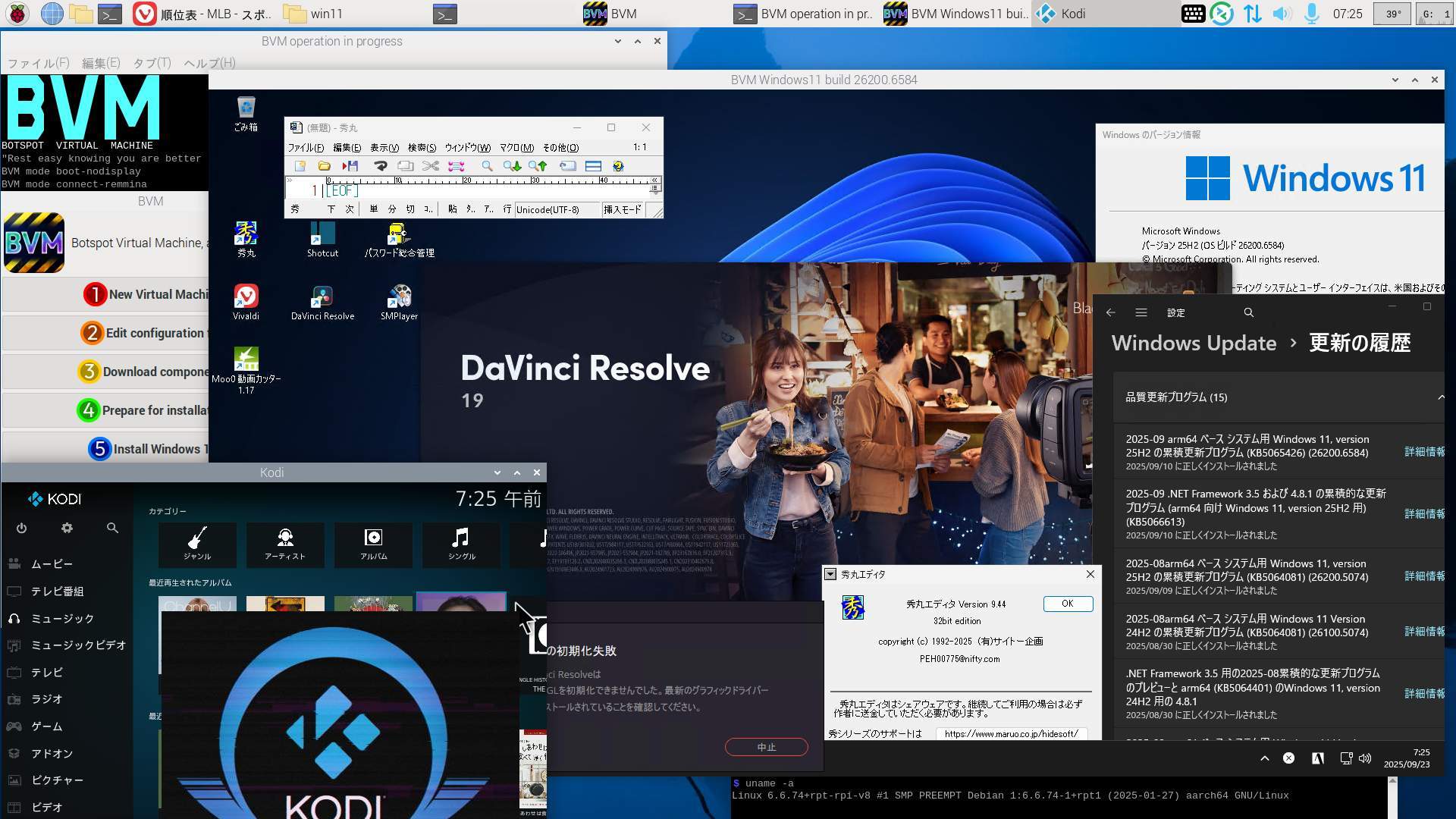
Task: Open Unicode(UTF-8) encoding selector in Hidemaru
Action: [548, 209]
